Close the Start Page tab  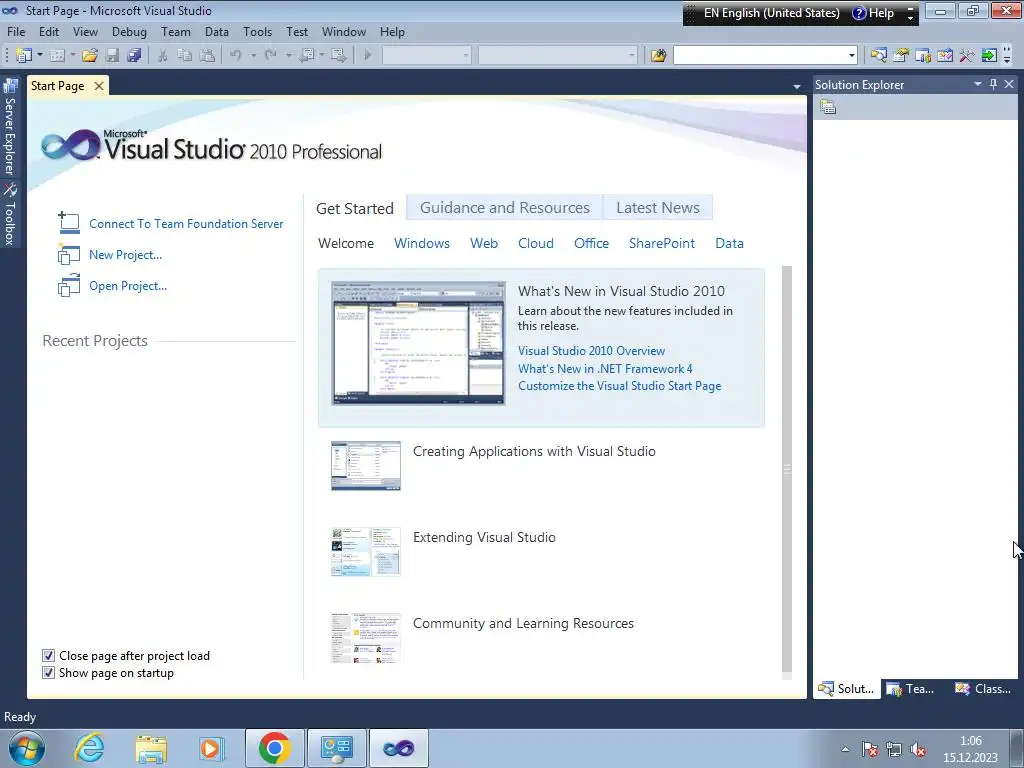[99, 86]
